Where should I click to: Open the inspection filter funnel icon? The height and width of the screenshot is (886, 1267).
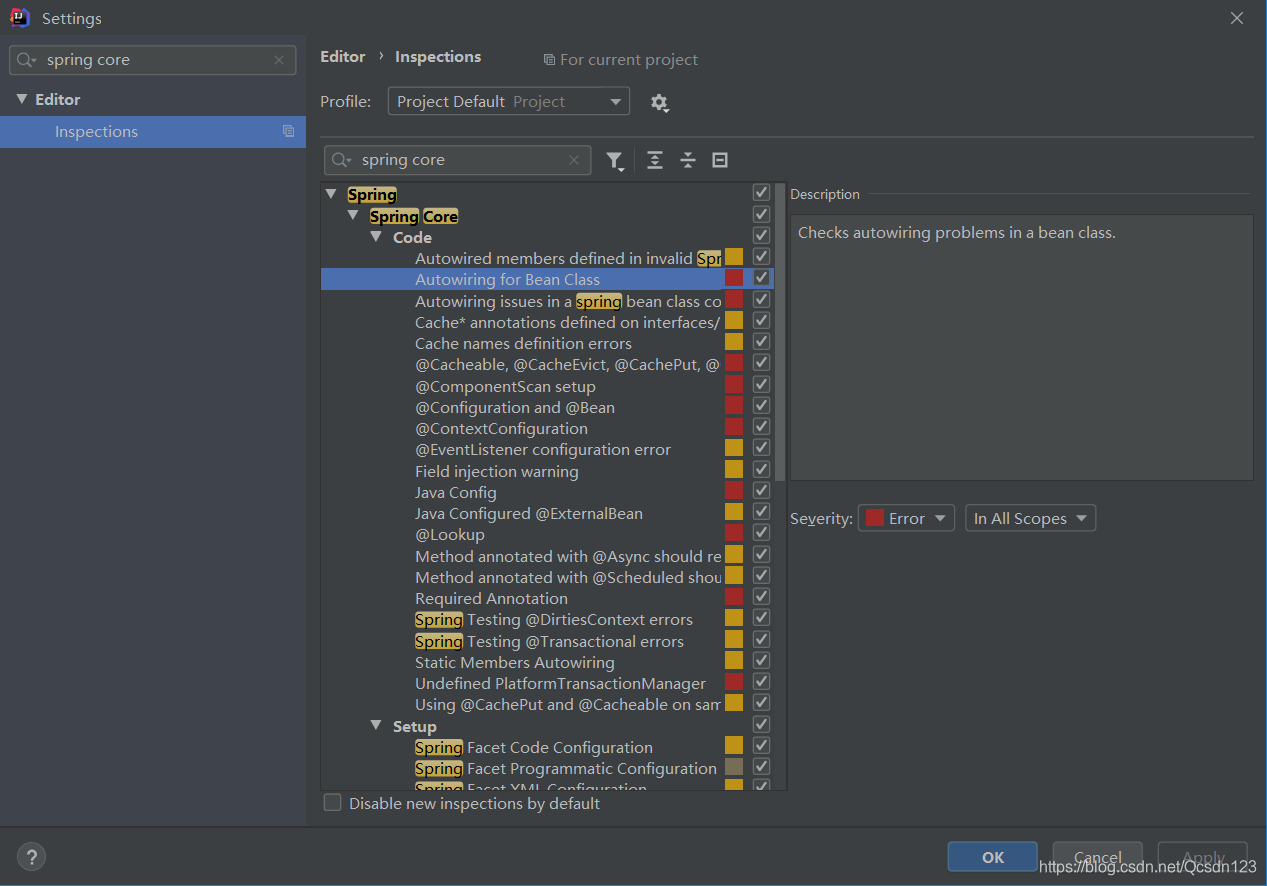615,160
